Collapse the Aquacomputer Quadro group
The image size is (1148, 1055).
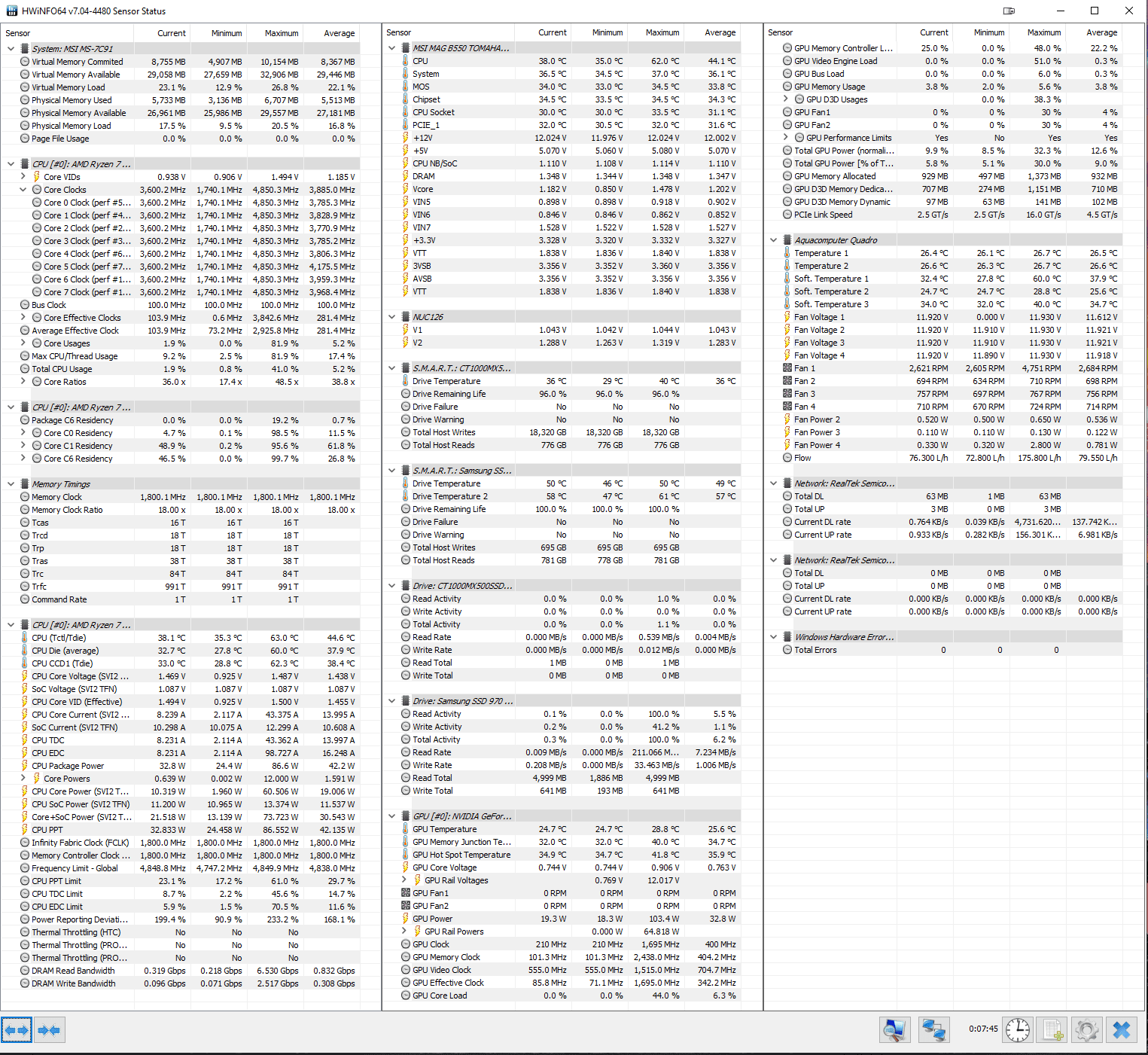coord(773,240)
